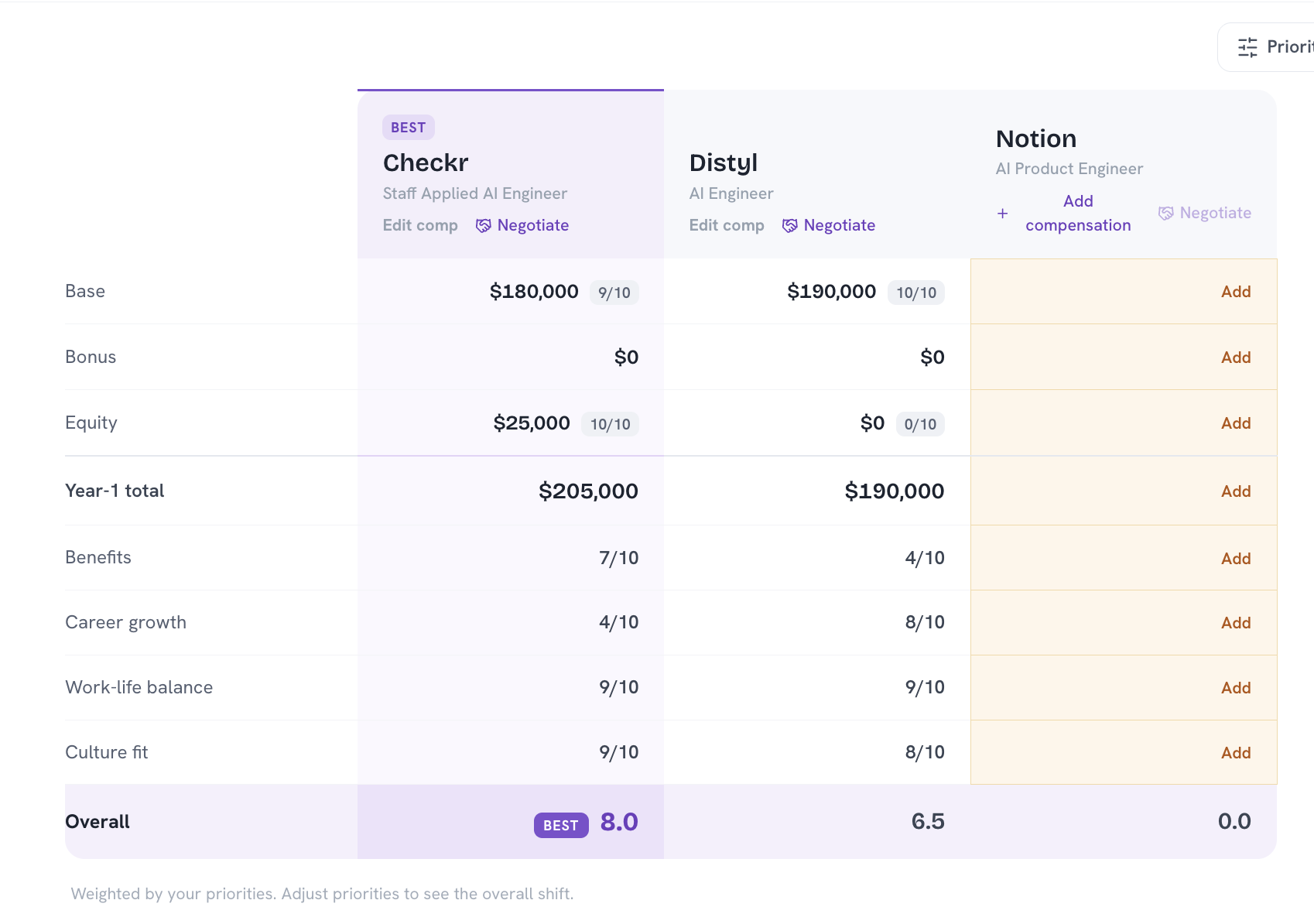Click Notion overall score 0.0
Screen dimensions: 1314x924
pyautogui.click(x=1234, y=821)
